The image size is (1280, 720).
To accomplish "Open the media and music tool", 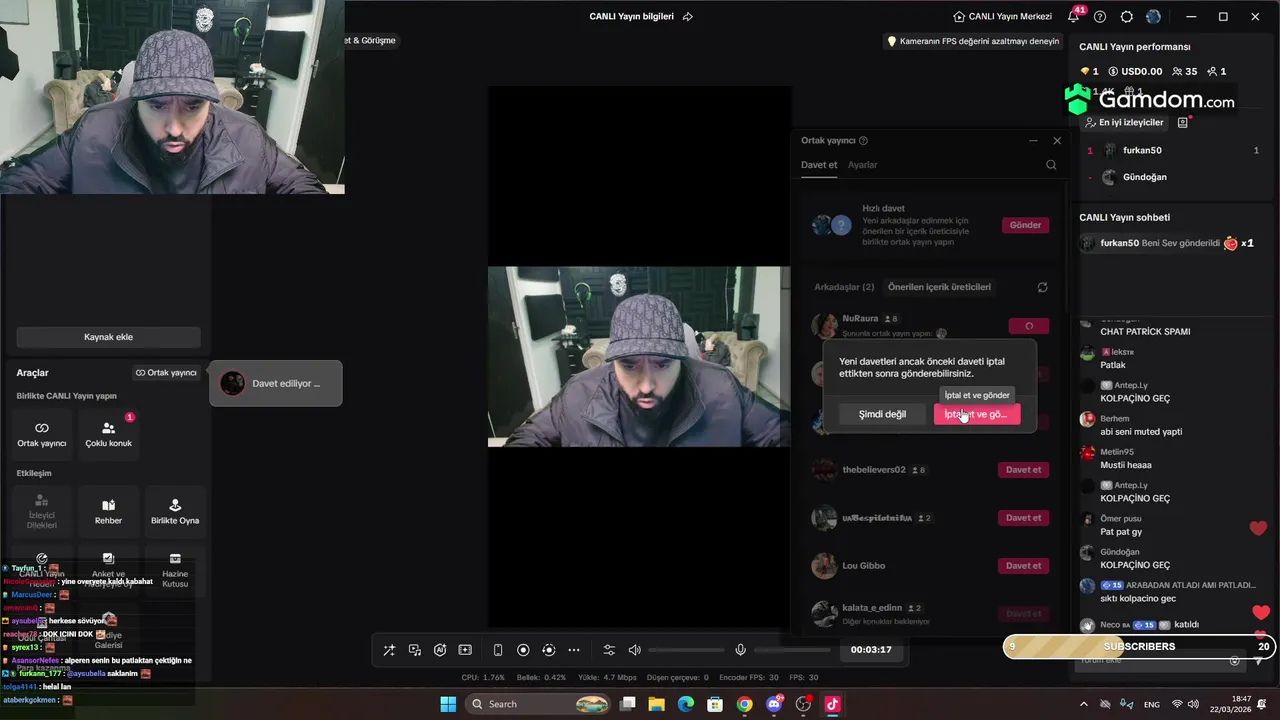I will point(414,650).
